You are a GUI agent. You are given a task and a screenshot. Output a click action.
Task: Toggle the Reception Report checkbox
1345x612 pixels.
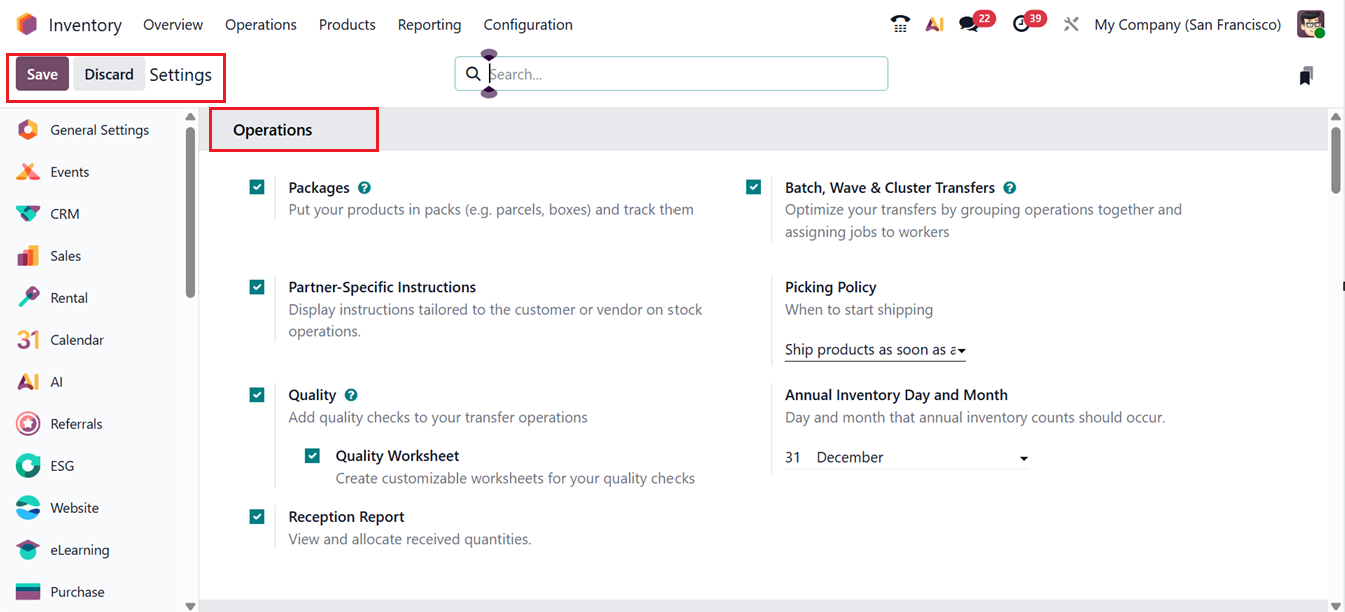(257, 517)
